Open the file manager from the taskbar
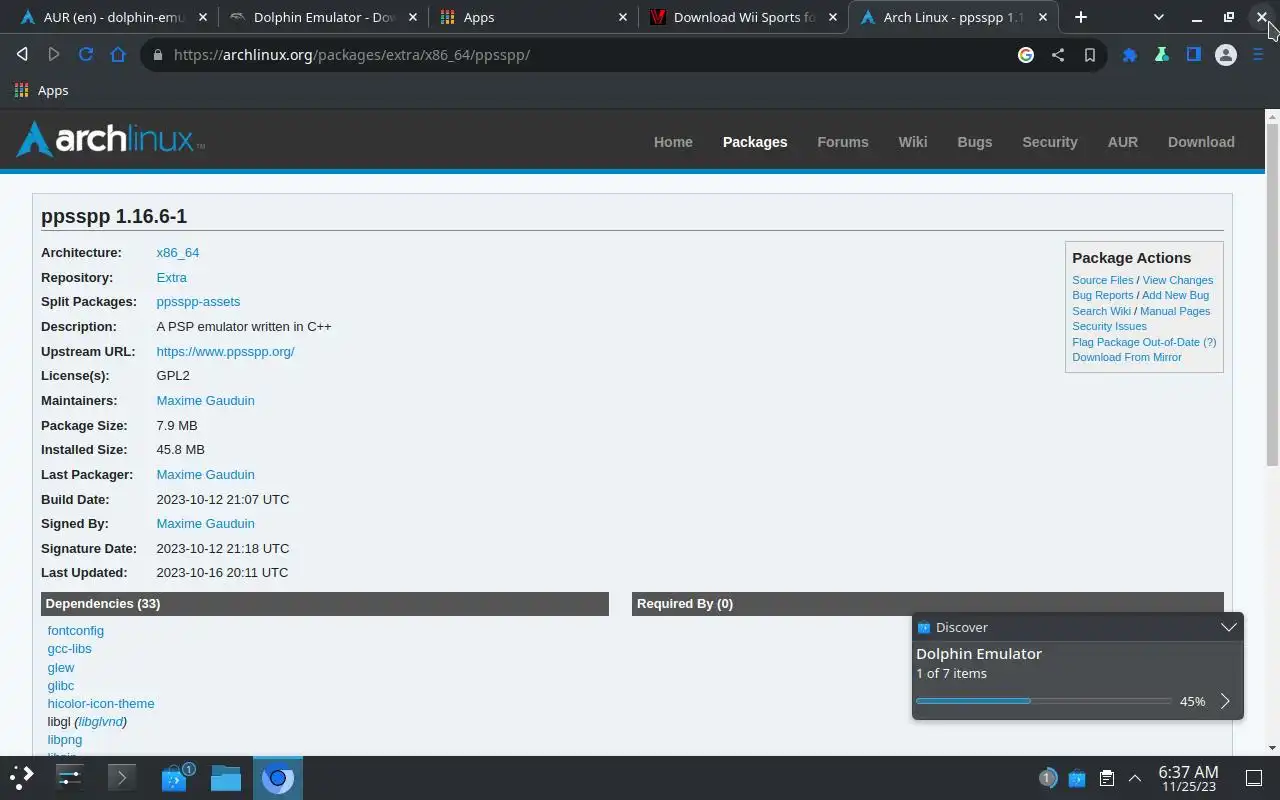Screen dimensions: 1280x800 point(226,777)
